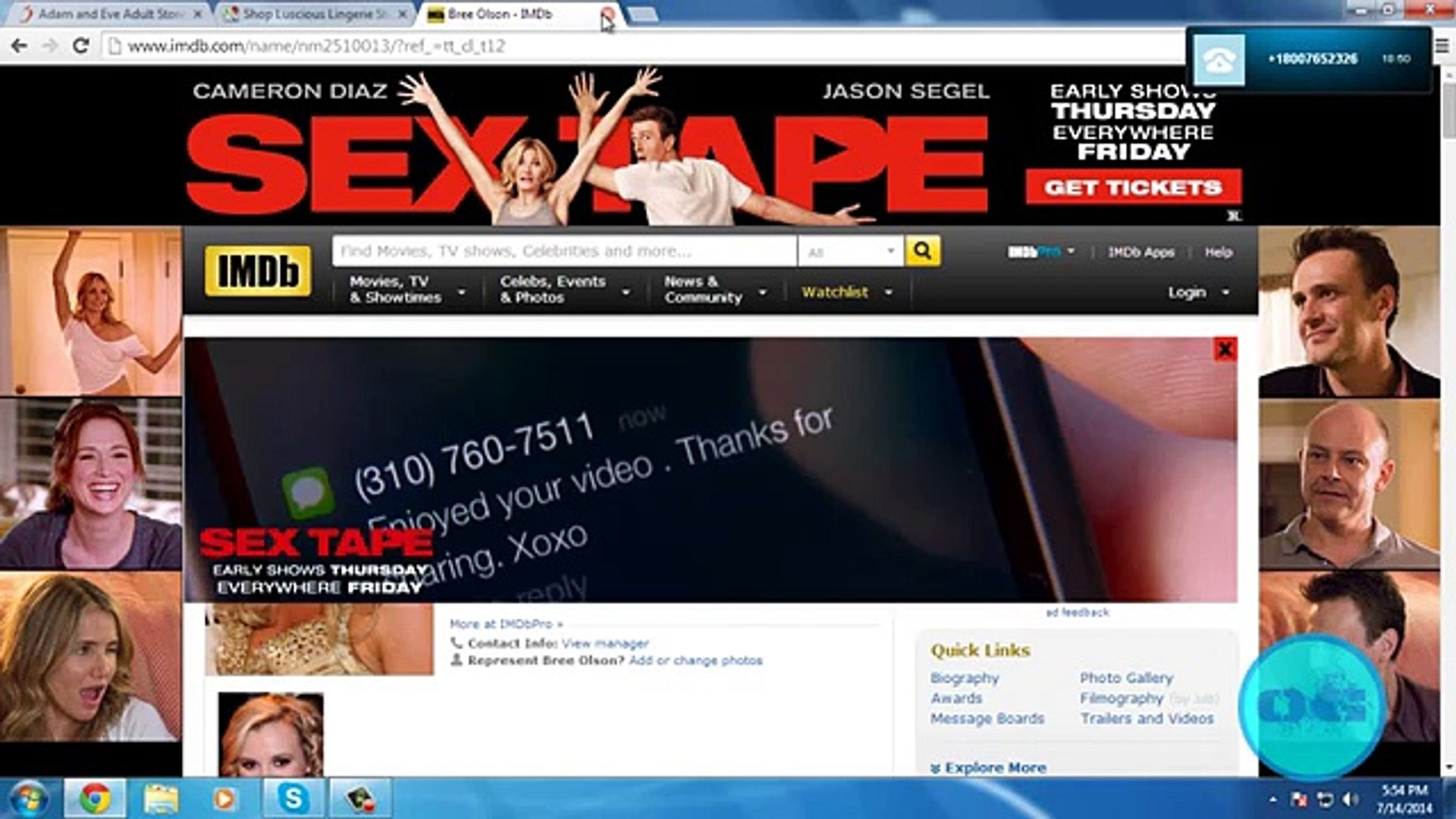This screenshot has width=1456, height=819.
Task: Switch to the Adam and Eve Adult Store tab
Action: click(x=111, y=14)
